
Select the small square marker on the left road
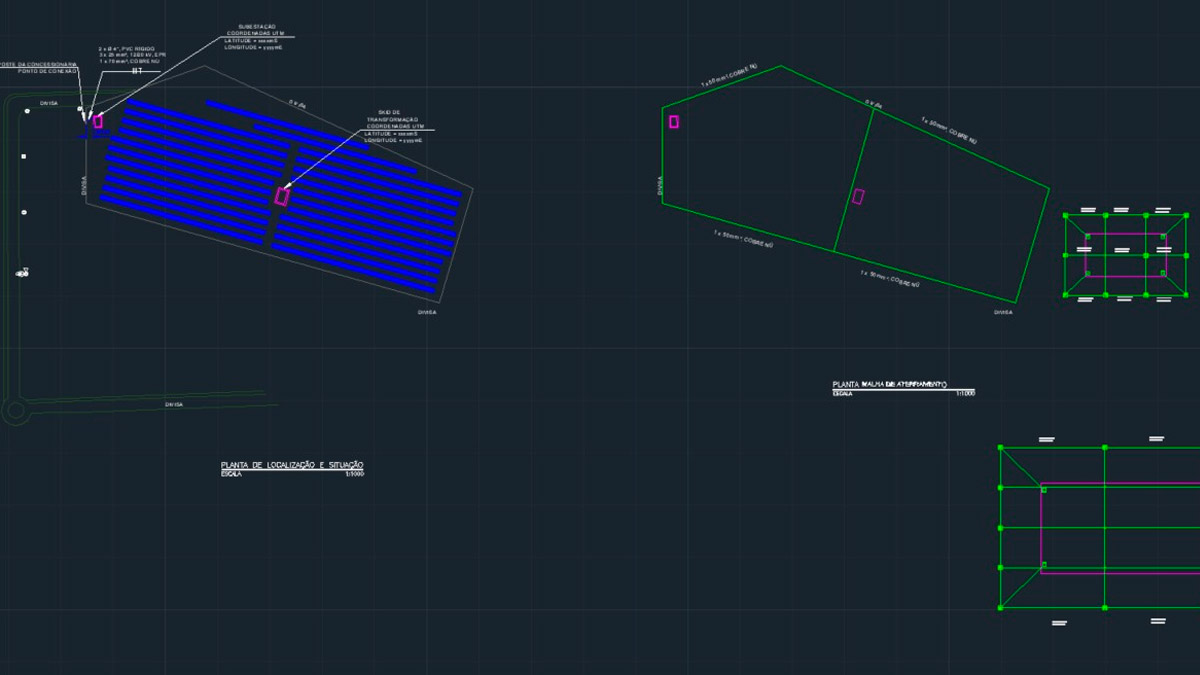pyautogui.click(x=24, y=156)
